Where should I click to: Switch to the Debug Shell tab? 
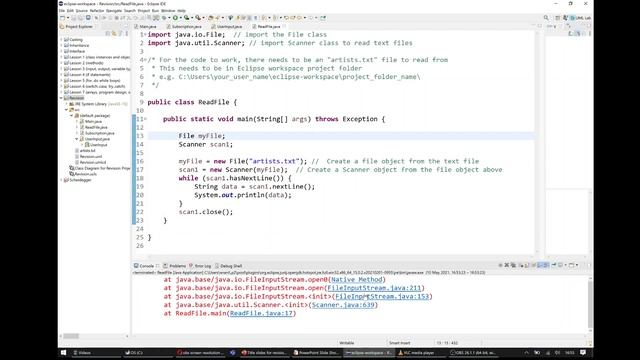pos(229,266)
